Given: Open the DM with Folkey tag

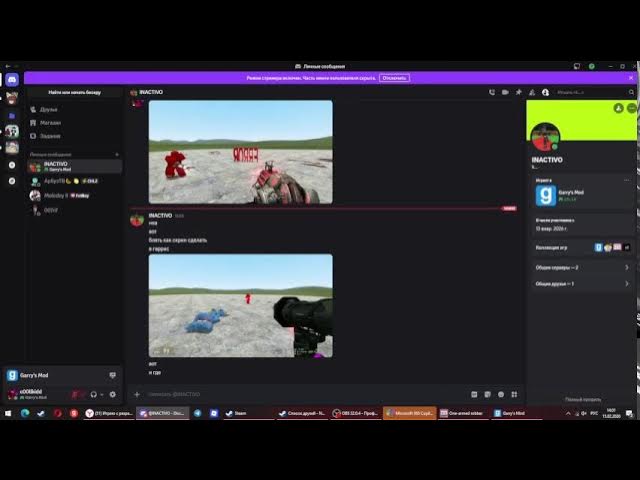Looking at the screenshot, I should click(75, 196).
